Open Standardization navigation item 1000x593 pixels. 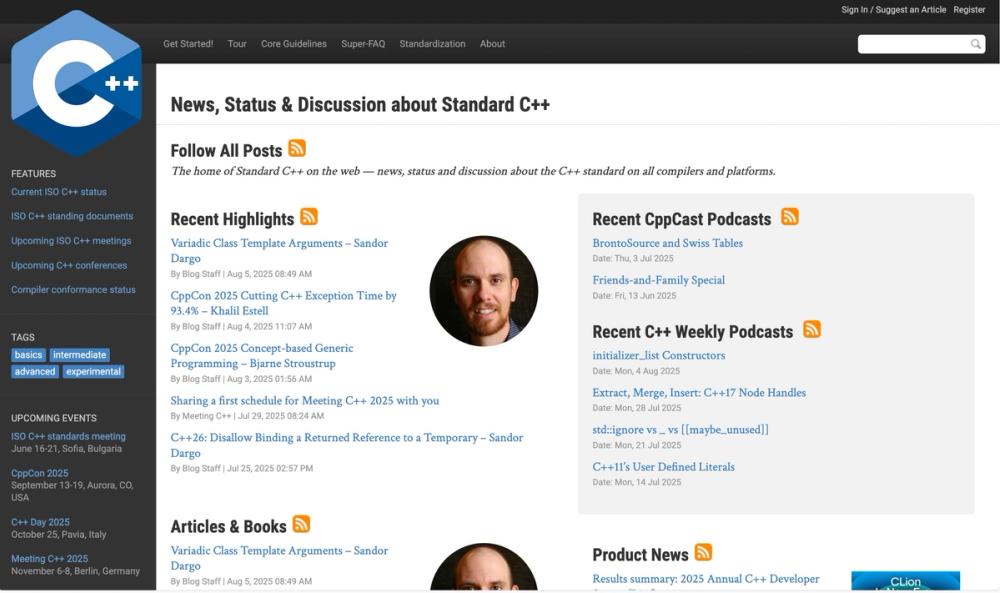pos(432,44)
